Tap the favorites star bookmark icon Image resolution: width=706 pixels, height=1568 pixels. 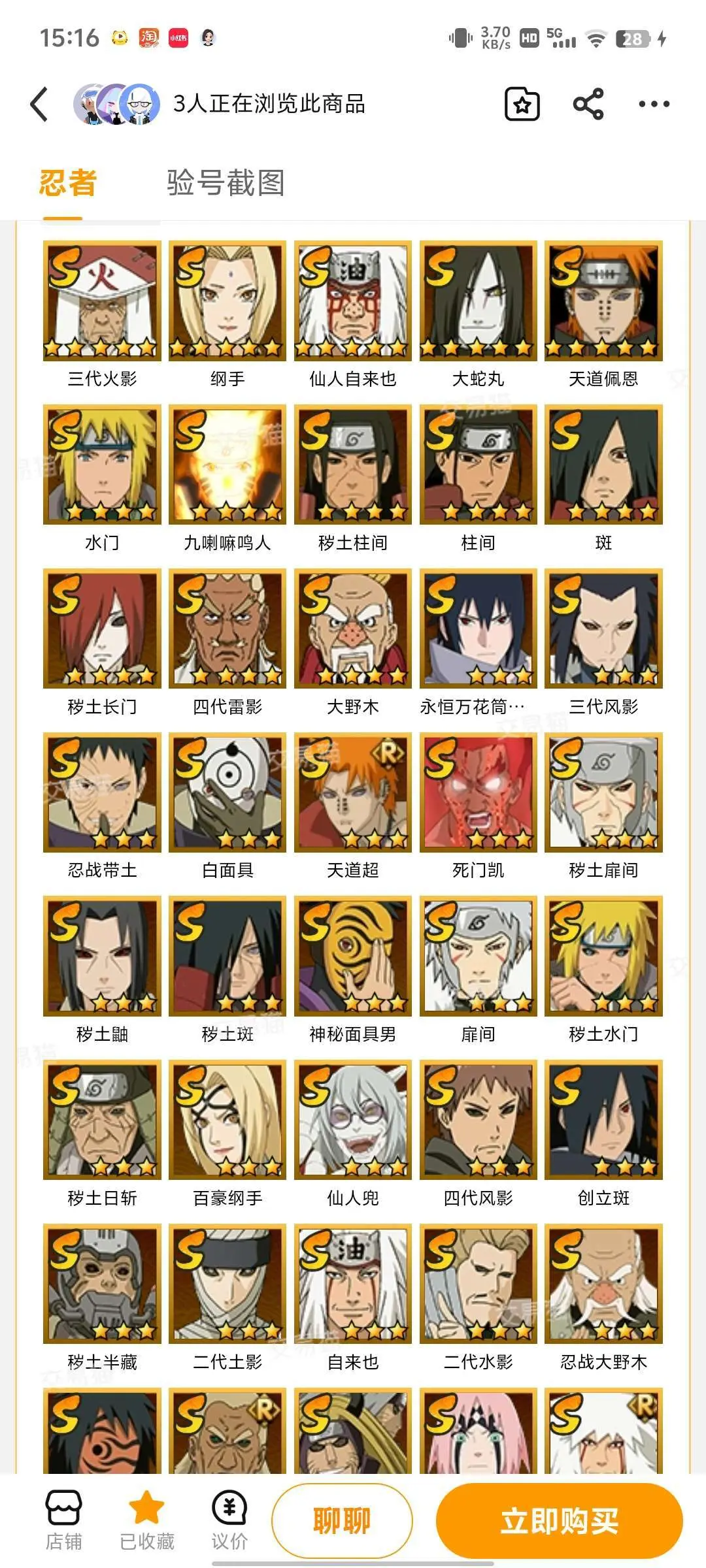click(522, 104)
